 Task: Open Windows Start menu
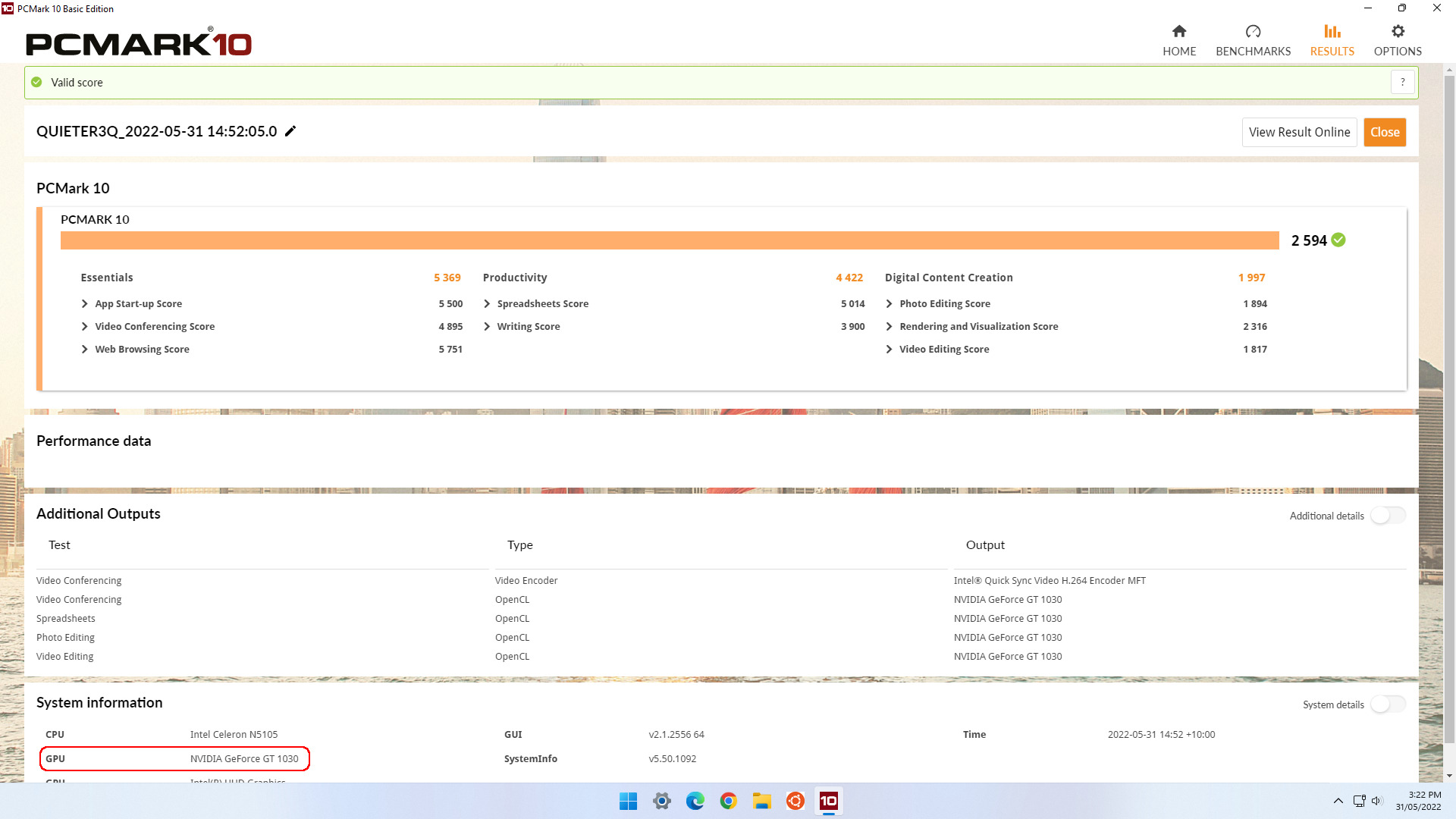pyautogui.click(x=628, y=801)
